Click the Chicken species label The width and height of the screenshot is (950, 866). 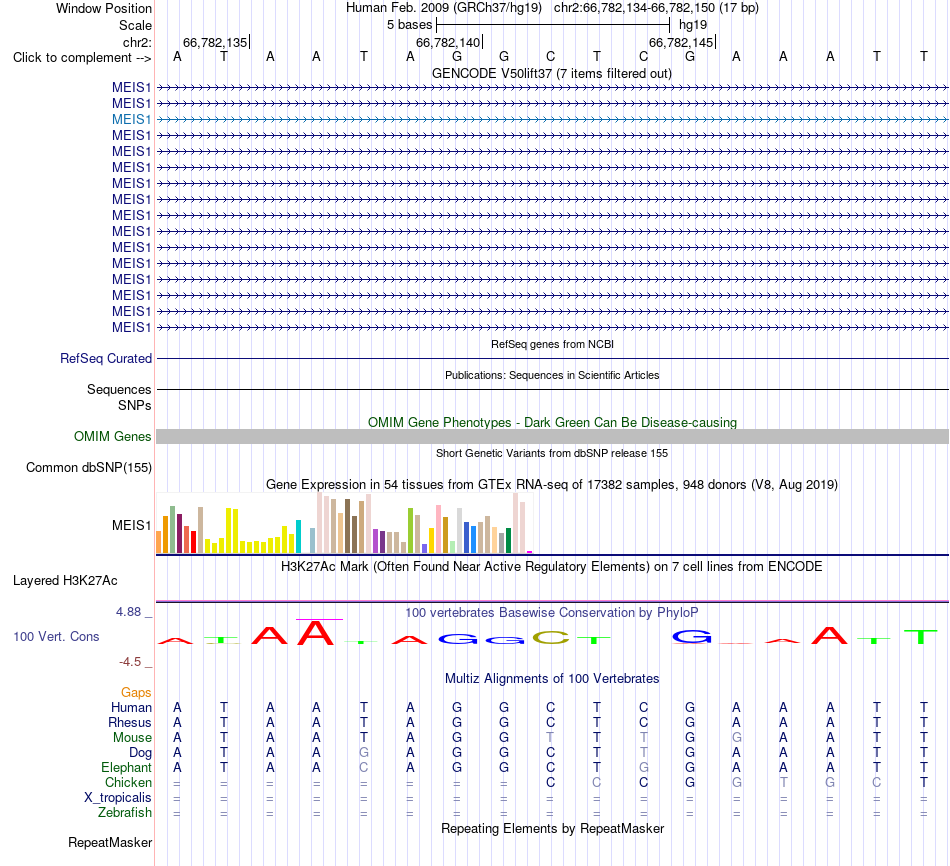(128, 782)
